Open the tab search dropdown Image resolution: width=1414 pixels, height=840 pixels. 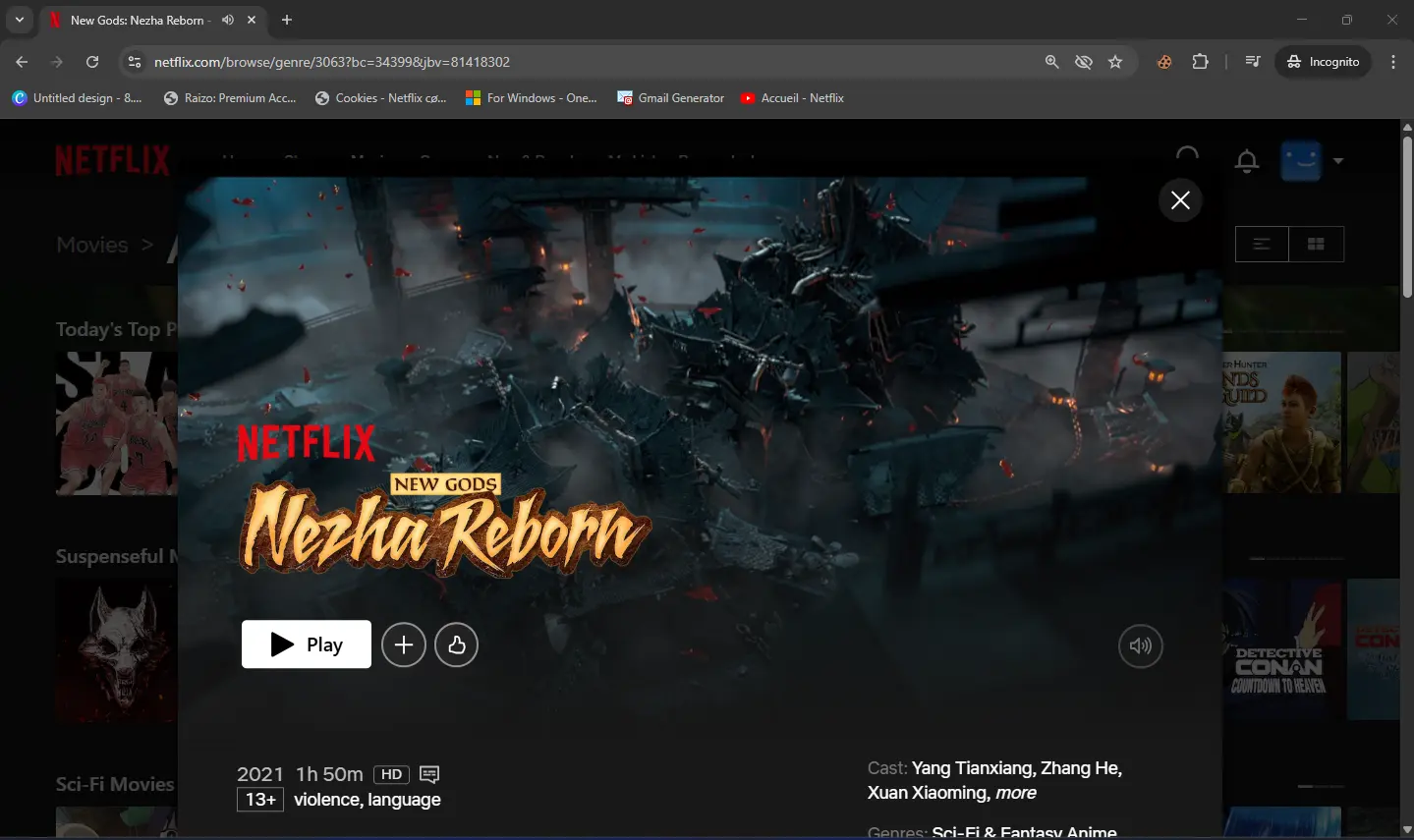click(x=19, y=20)
